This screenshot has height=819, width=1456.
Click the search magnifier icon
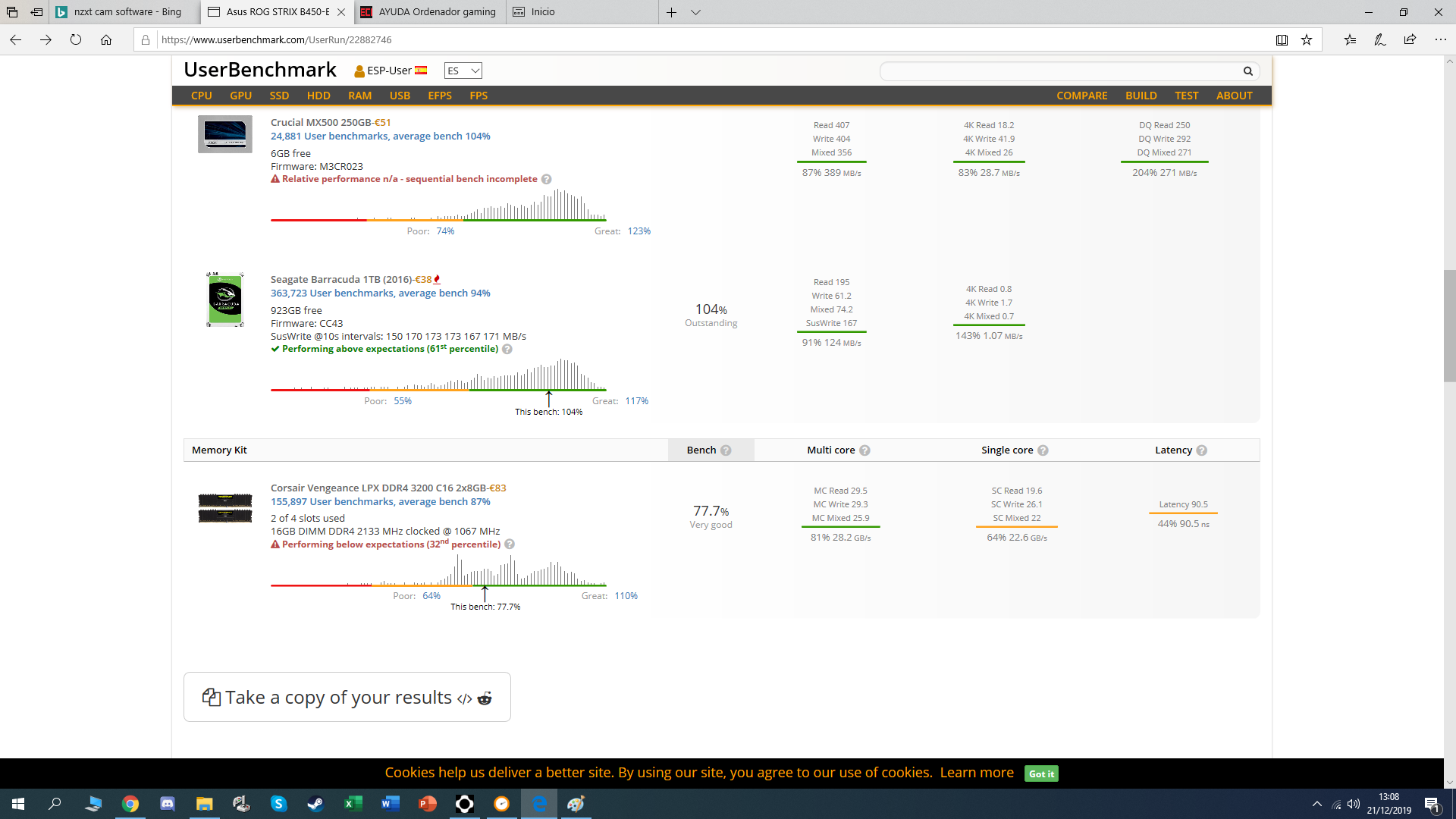tap(1248, 71)
